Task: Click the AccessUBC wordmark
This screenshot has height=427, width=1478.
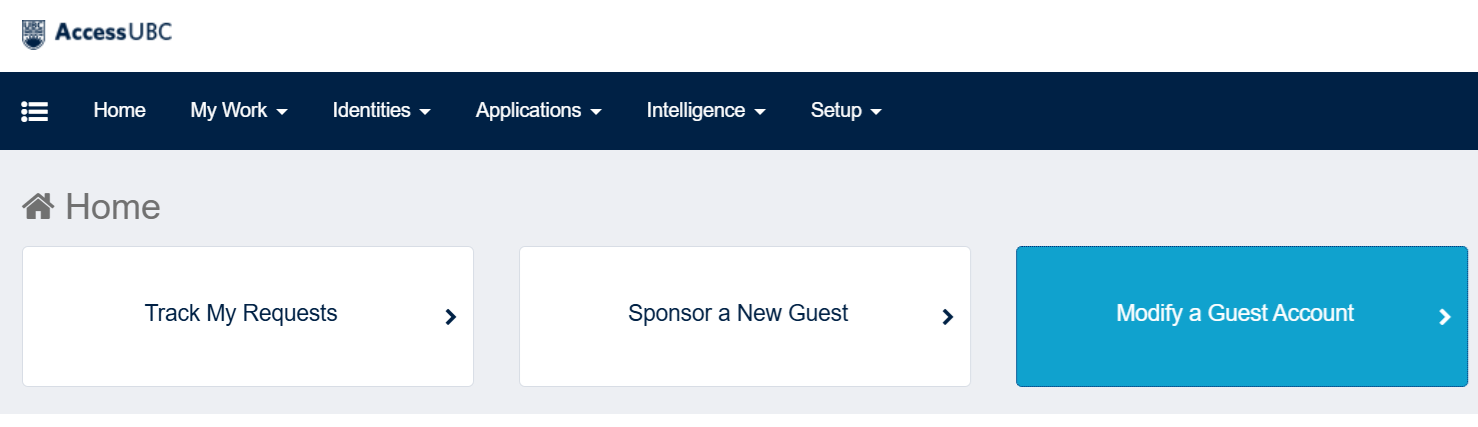Action: (113, 32)
